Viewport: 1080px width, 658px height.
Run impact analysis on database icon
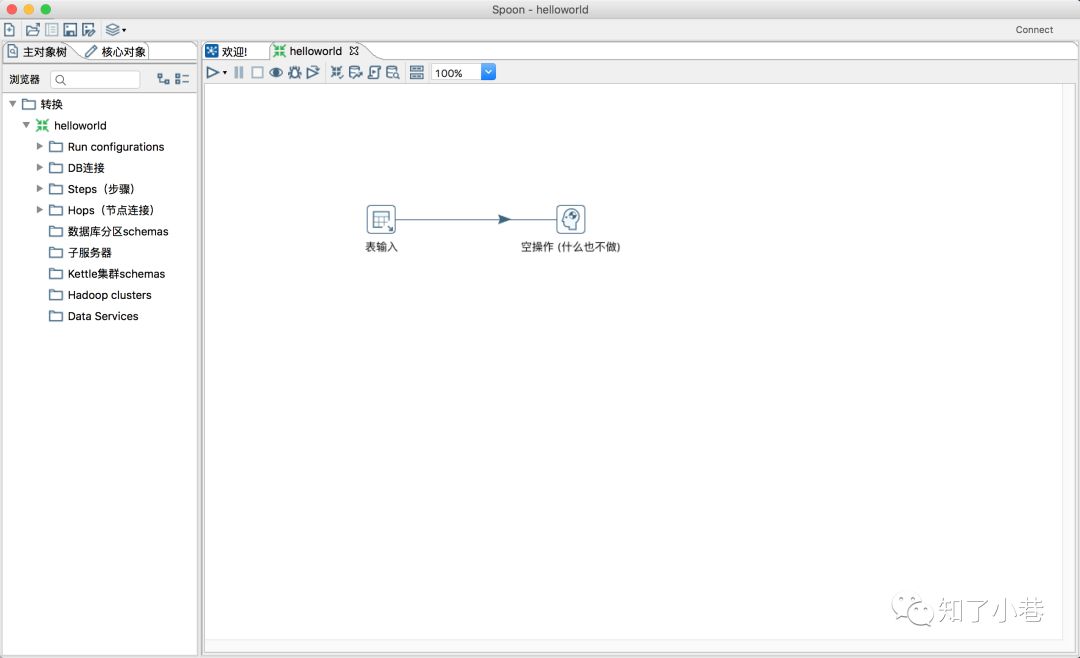355,72
